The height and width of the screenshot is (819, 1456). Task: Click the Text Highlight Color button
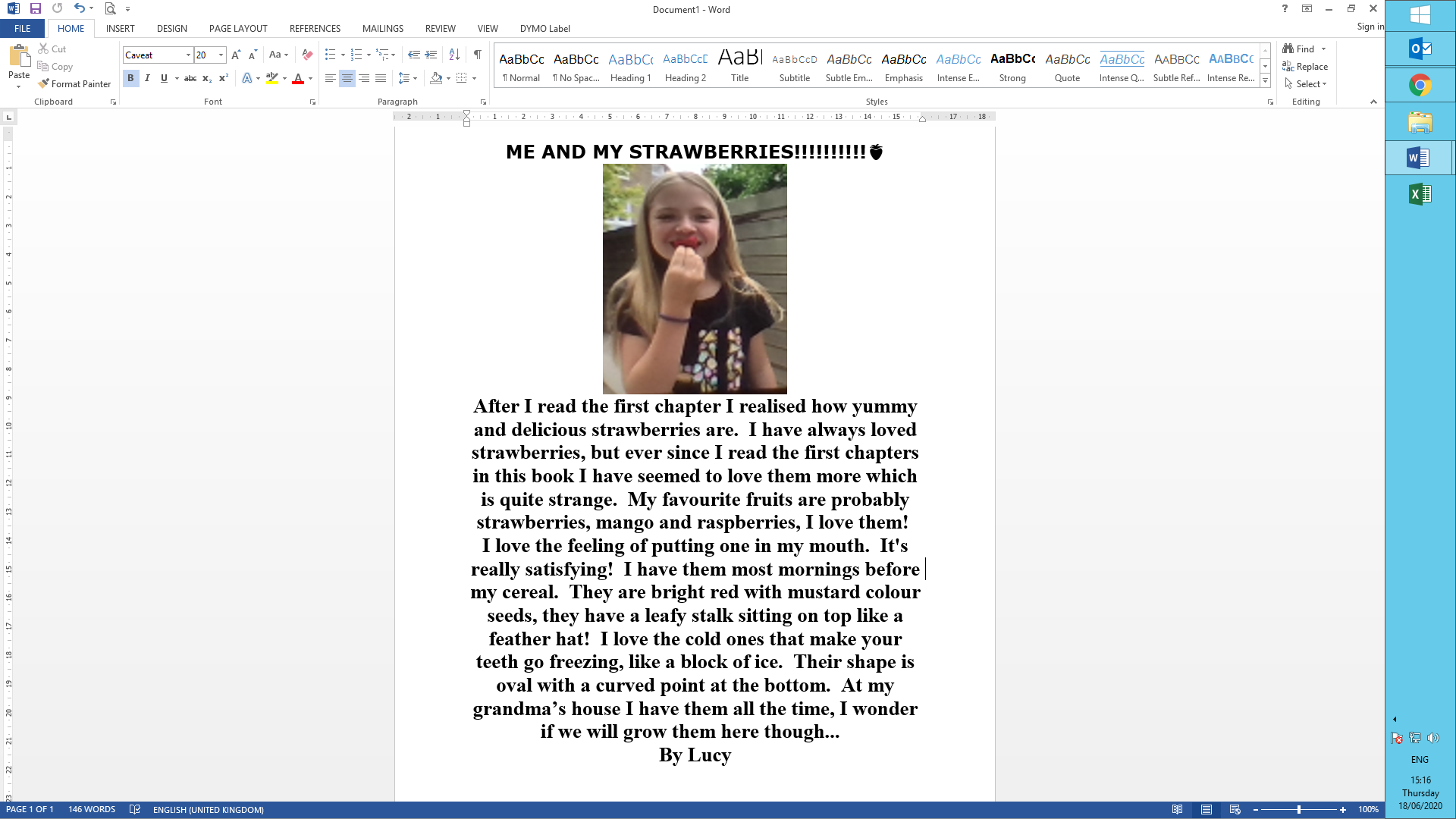[x=272, y=78]
